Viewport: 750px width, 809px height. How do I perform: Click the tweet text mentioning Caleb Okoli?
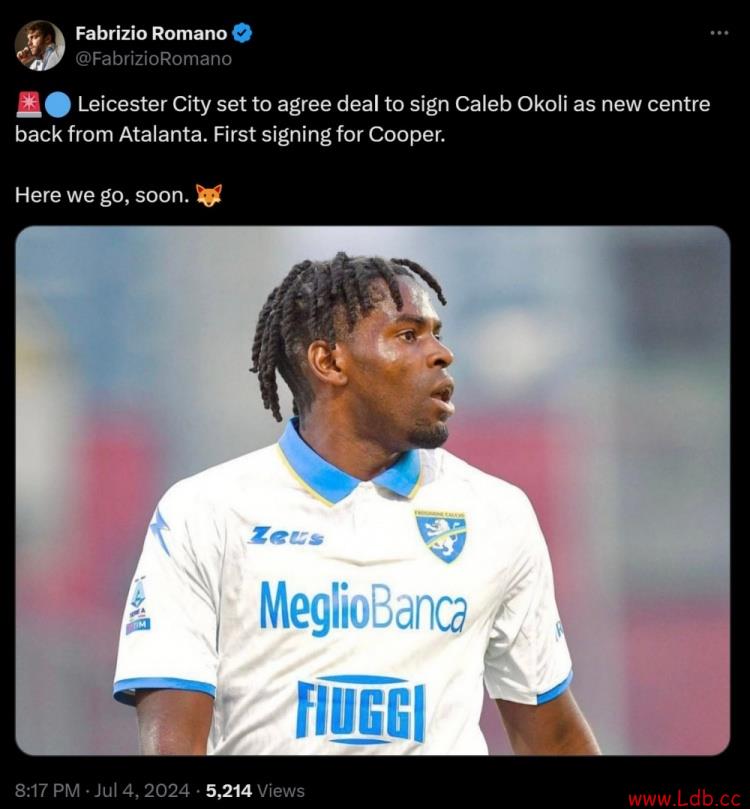363,119
